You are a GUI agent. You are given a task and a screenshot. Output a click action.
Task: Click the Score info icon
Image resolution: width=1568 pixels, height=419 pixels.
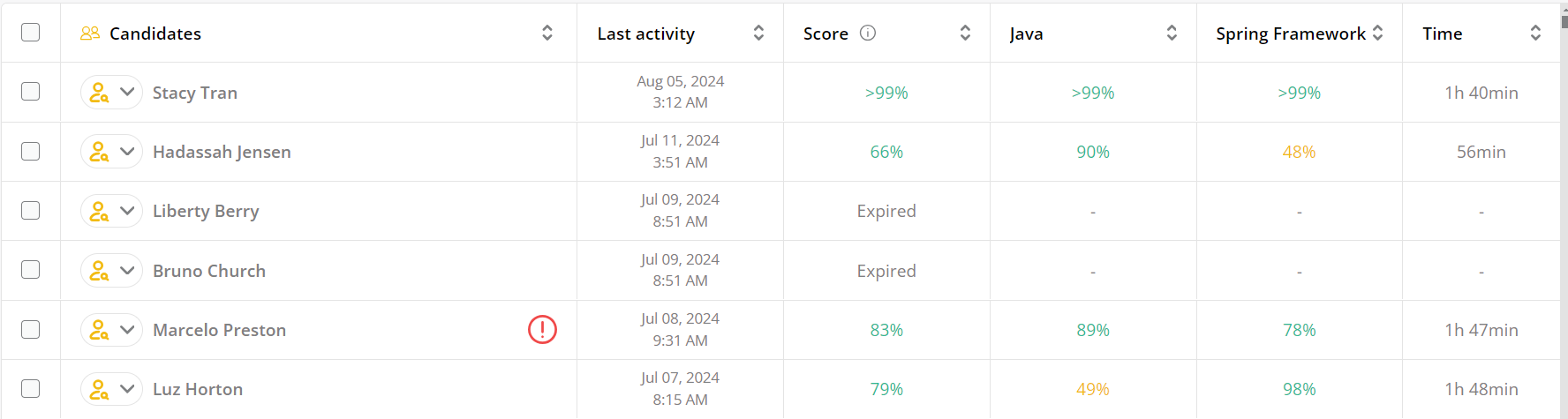(868, 33)
